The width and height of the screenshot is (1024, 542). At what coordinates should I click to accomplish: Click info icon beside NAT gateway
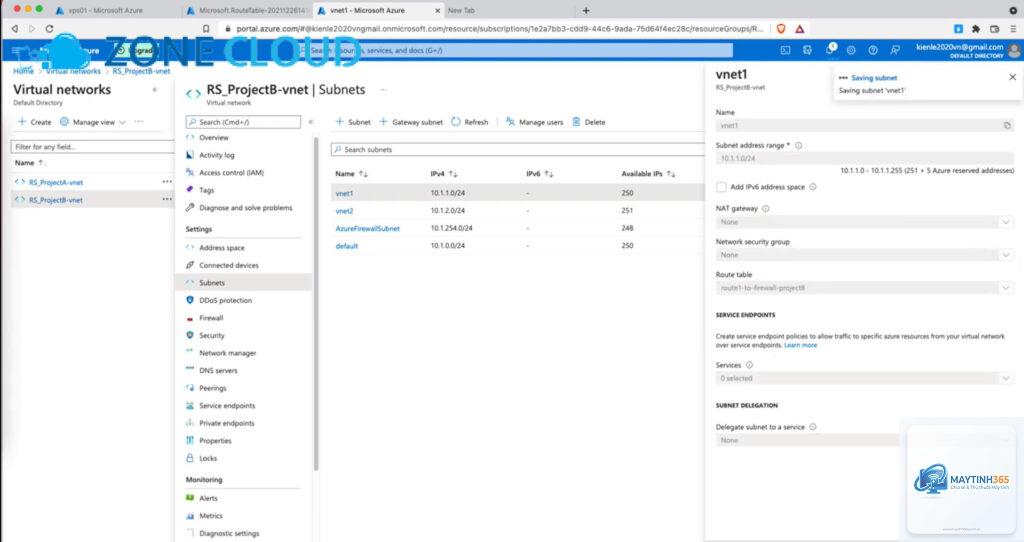765,209
